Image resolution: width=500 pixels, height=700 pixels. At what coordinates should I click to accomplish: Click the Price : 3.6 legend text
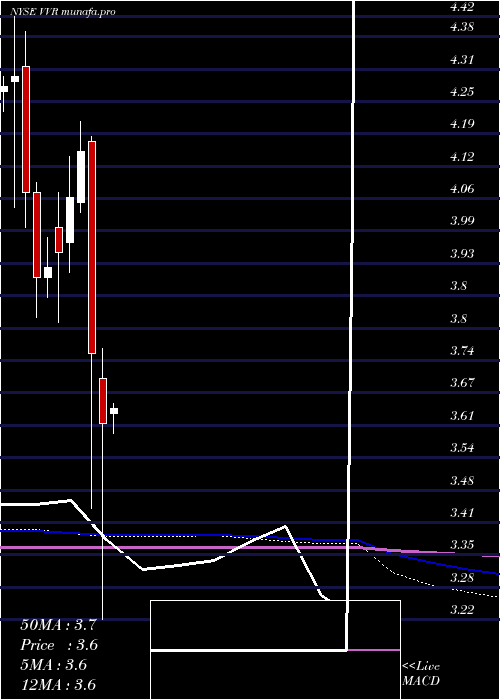coord(59,645)
